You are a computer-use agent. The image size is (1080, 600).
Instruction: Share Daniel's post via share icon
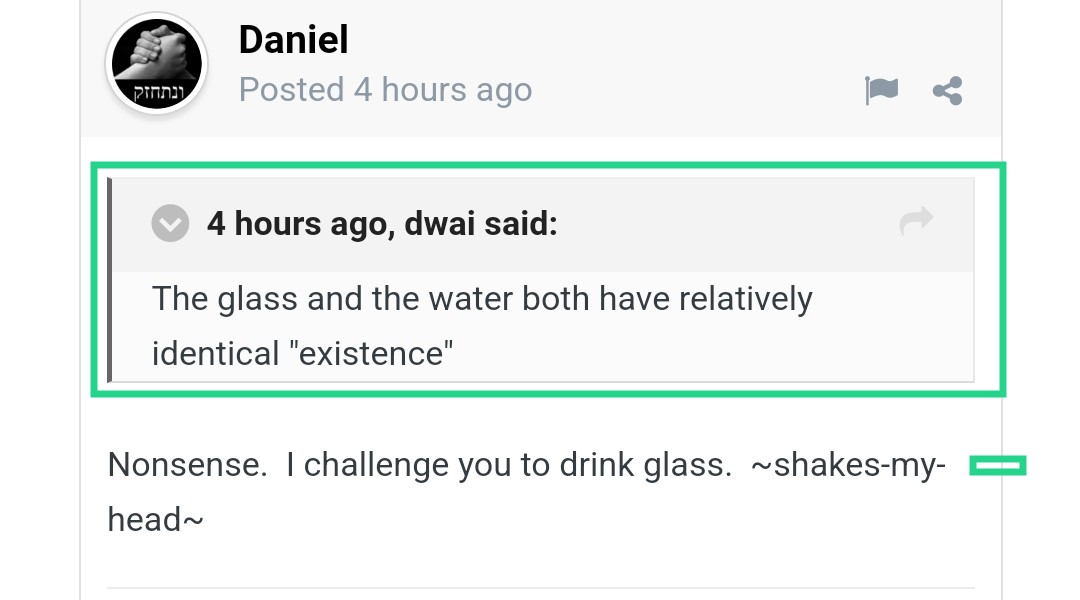coord(947,91)
